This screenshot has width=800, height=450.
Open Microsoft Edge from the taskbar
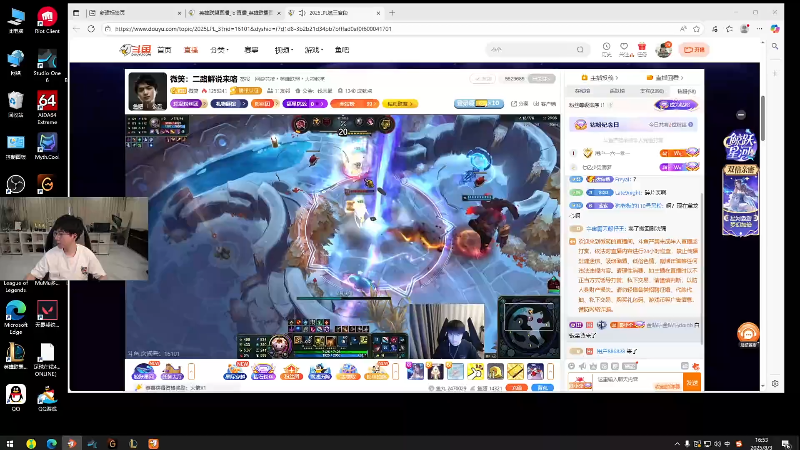[52, 443]
